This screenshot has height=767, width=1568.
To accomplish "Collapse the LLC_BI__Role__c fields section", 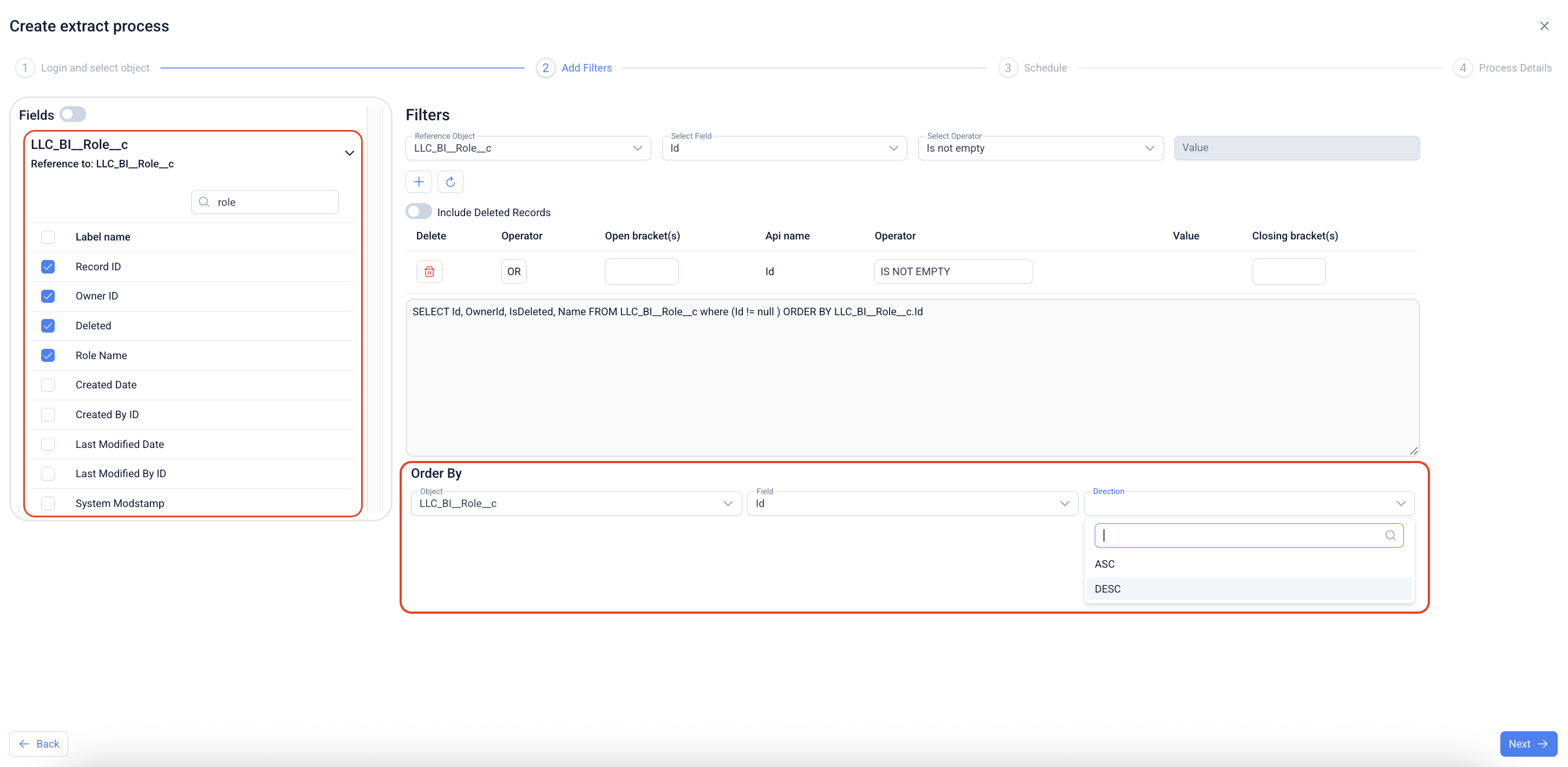I will tap(349, 153).
